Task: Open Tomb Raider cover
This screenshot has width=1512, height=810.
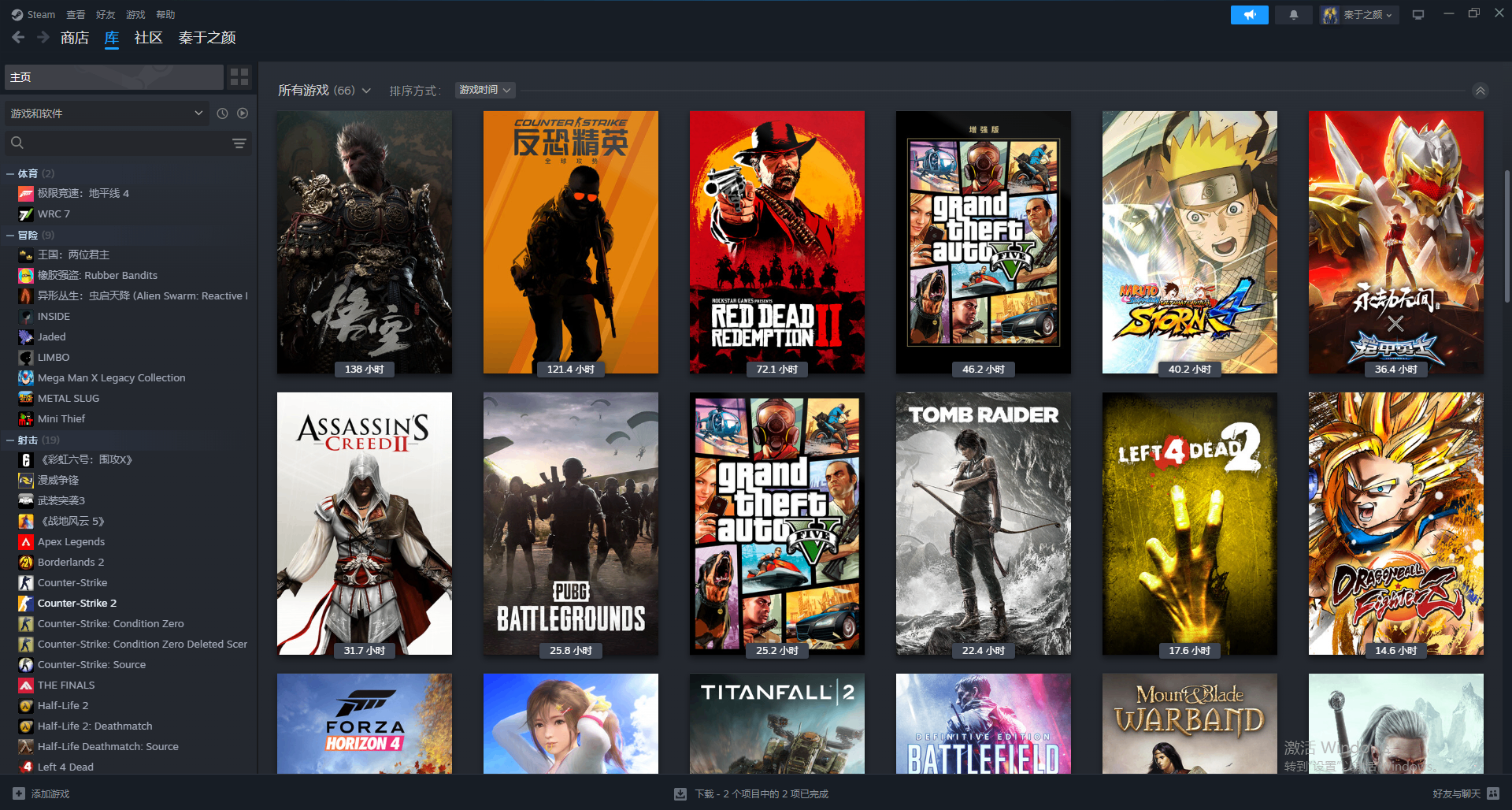Action: point(984,523)
